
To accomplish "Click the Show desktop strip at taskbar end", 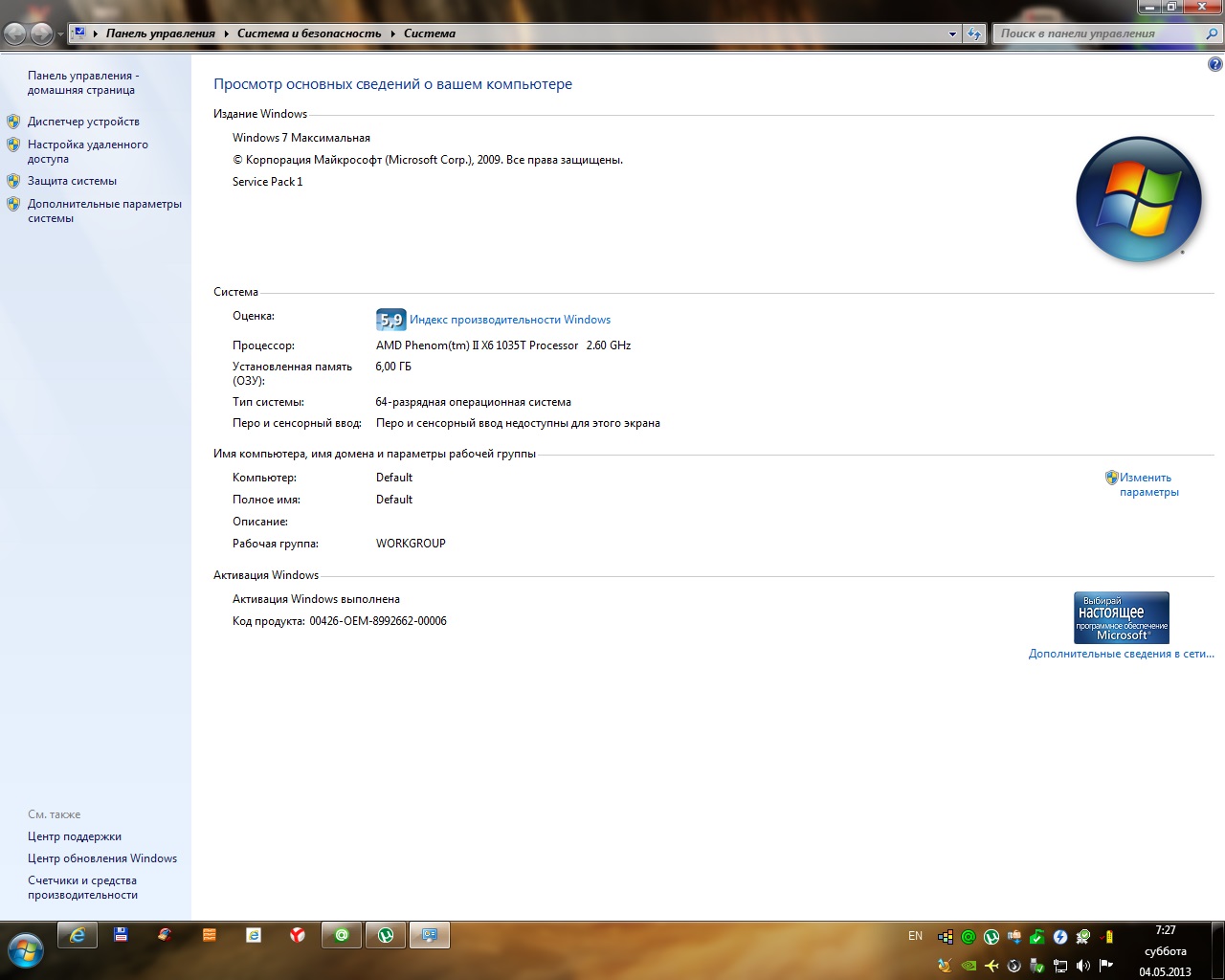I will coord(1217,950).
